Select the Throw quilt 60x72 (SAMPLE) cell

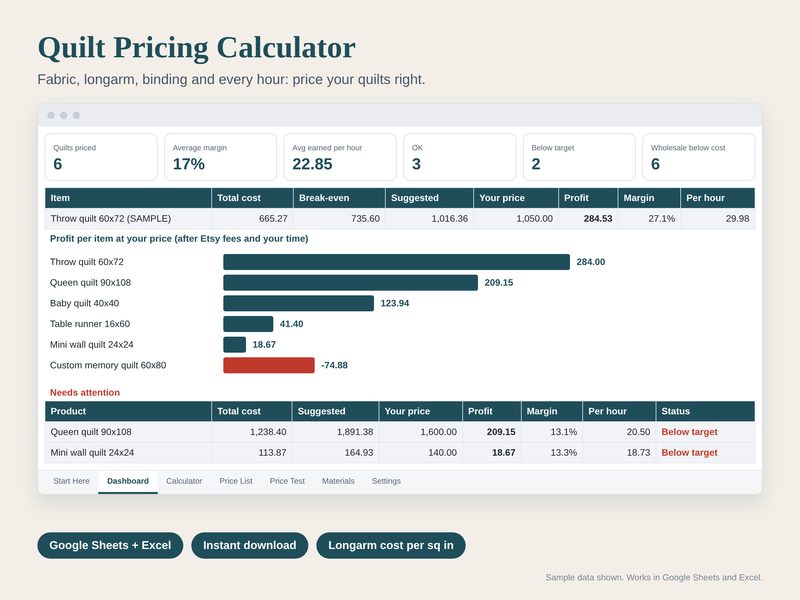(128, 218)
